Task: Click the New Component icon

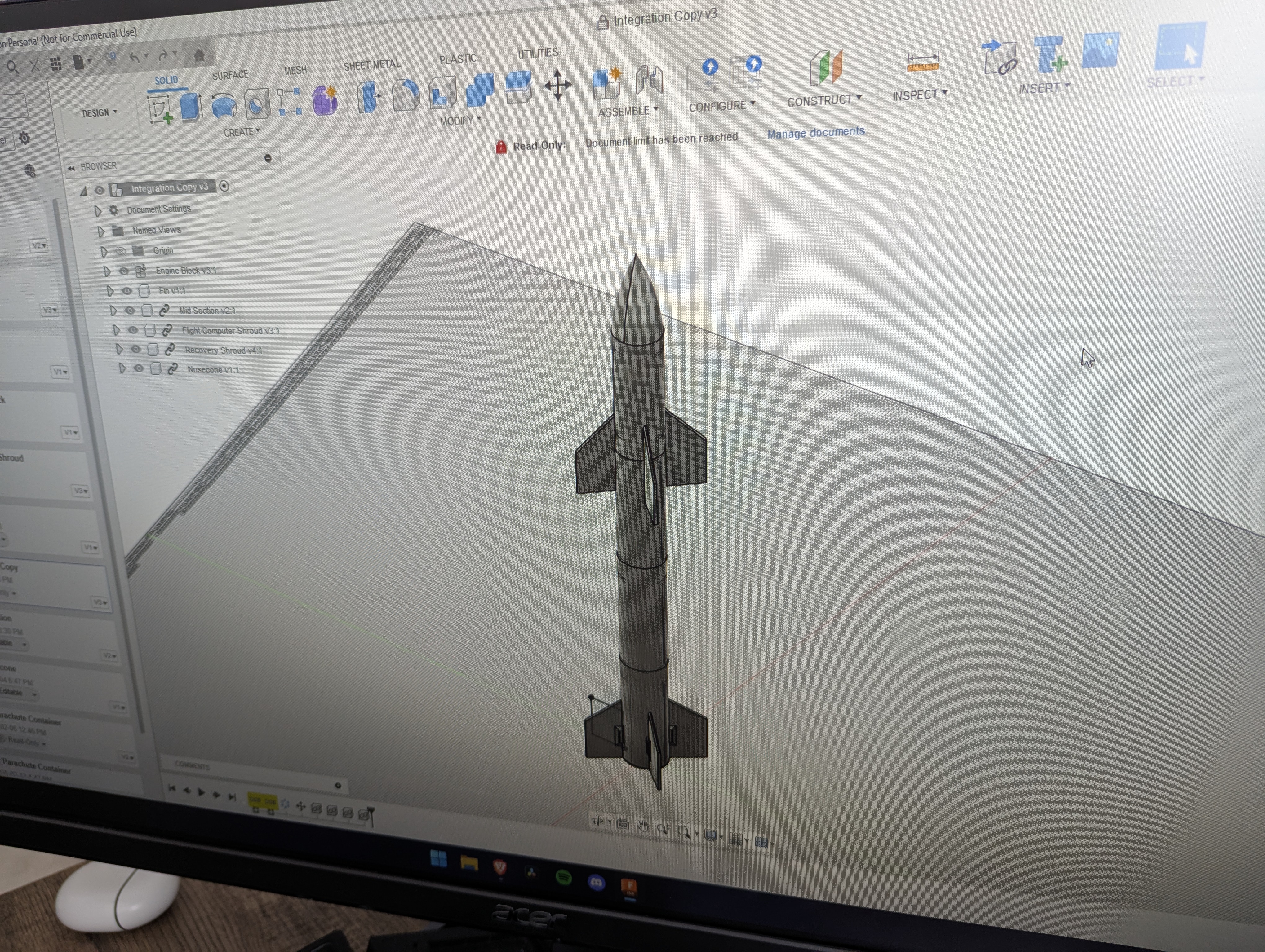Action: point(607,83)
